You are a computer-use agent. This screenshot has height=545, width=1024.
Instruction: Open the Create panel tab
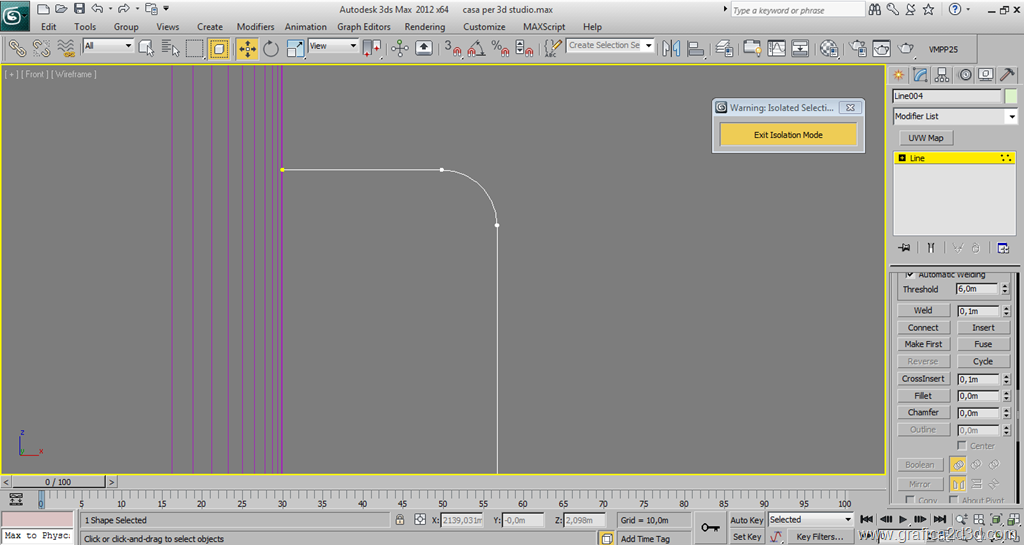898,75
